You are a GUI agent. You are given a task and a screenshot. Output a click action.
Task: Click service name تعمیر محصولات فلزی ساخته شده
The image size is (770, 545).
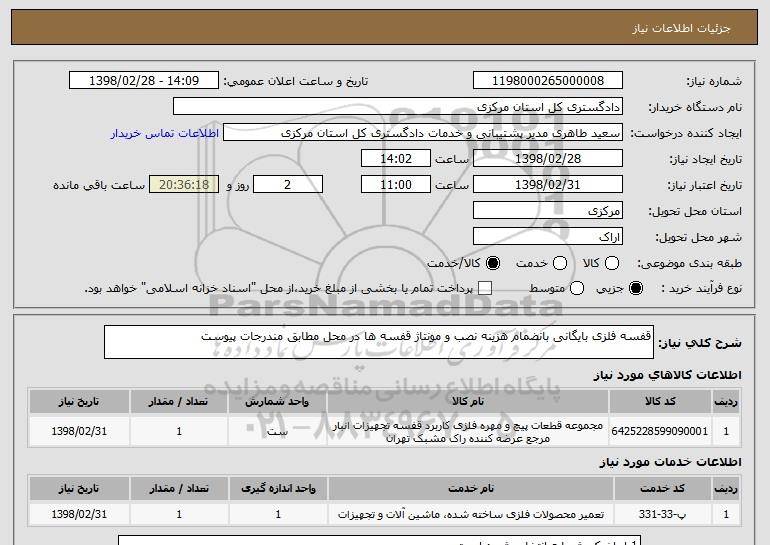tap(470, 515)
